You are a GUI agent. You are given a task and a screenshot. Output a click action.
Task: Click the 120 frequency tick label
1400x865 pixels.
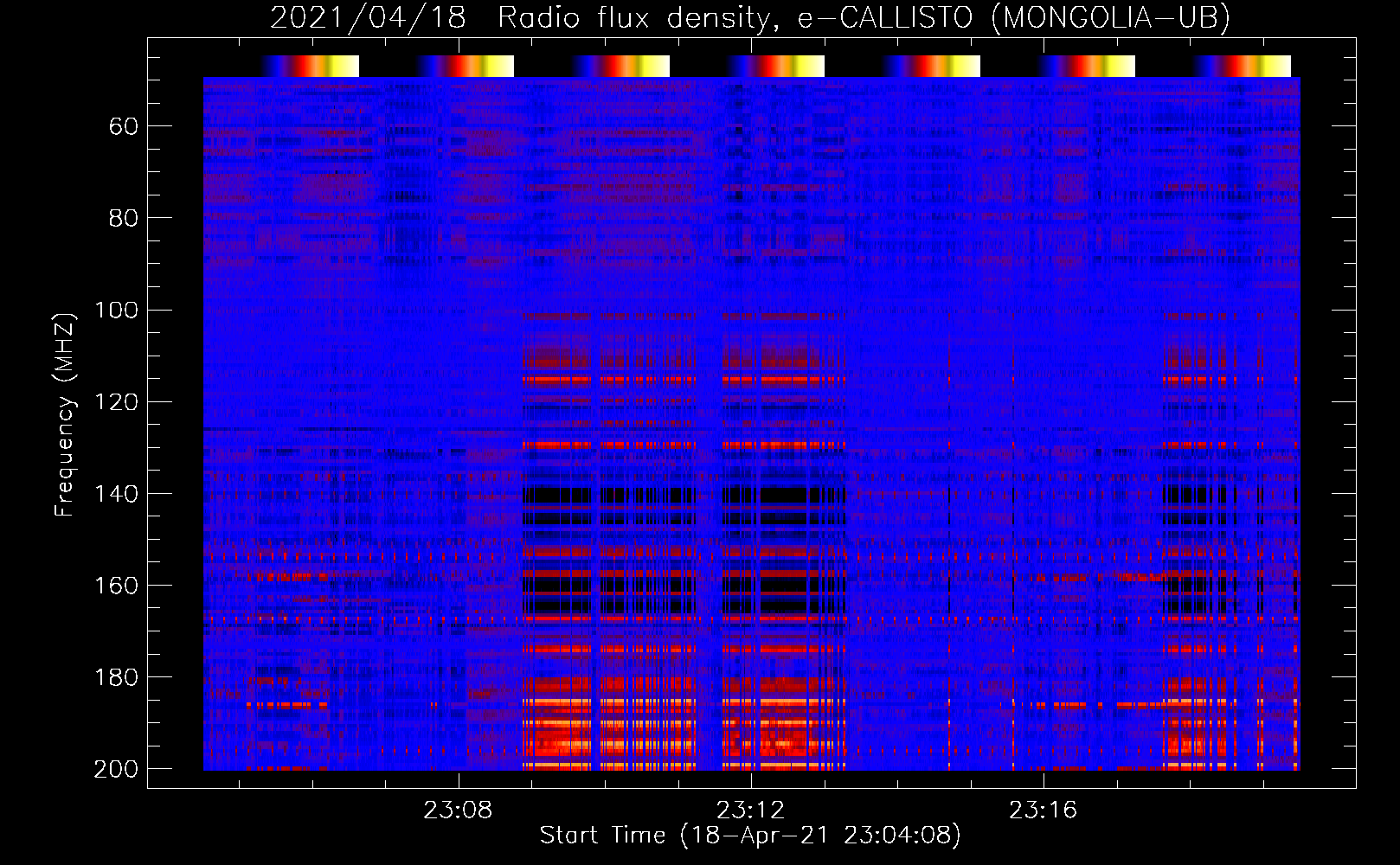point(117,401)
